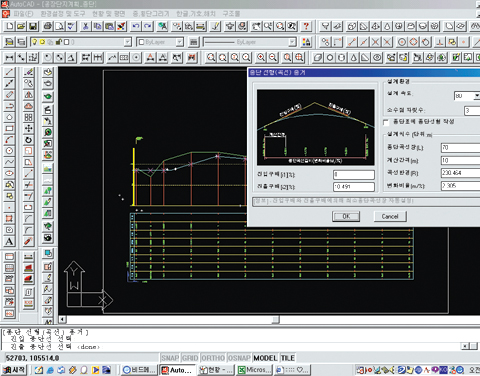
Task: Select the Rectangle draw tool
Action: [x=9, y=128]
